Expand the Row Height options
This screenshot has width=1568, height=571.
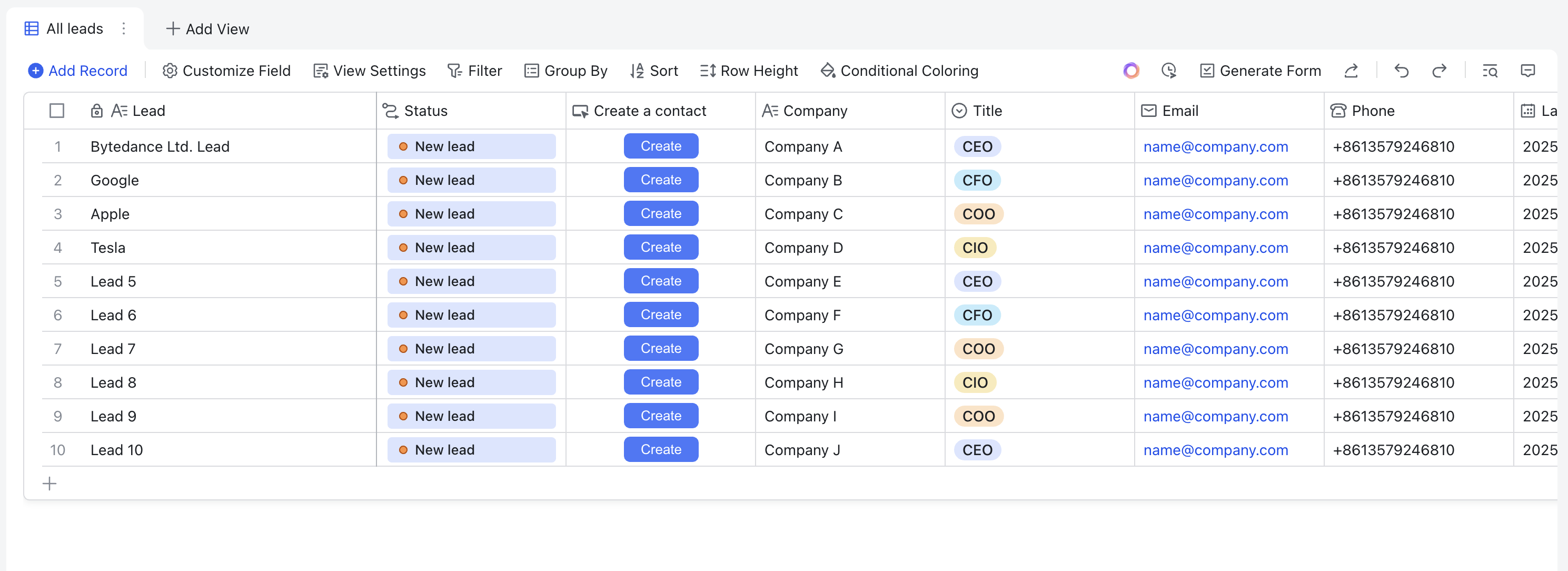749,71
